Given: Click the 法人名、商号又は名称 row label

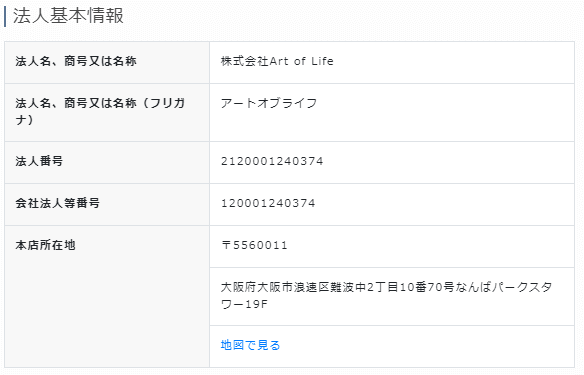Looking at the screenshot, I should coord(76,61).
